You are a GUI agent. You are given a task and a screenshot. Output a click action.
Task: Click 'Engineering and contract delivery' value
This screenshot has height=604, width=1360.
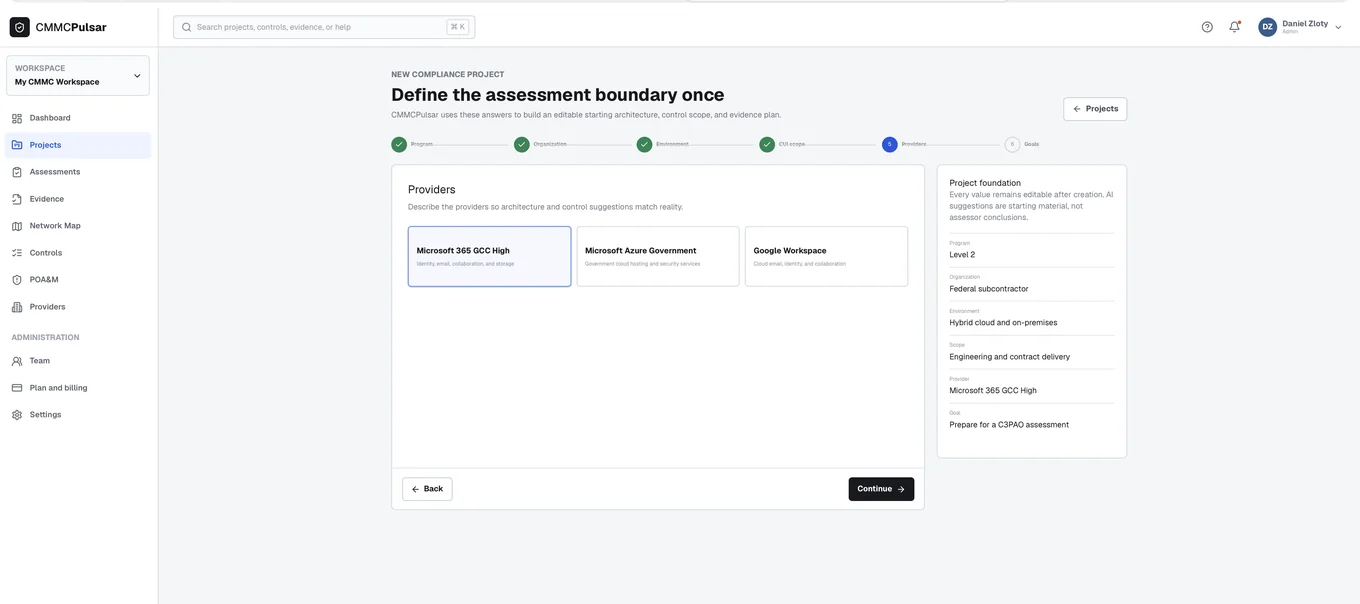coord(1009,357)
